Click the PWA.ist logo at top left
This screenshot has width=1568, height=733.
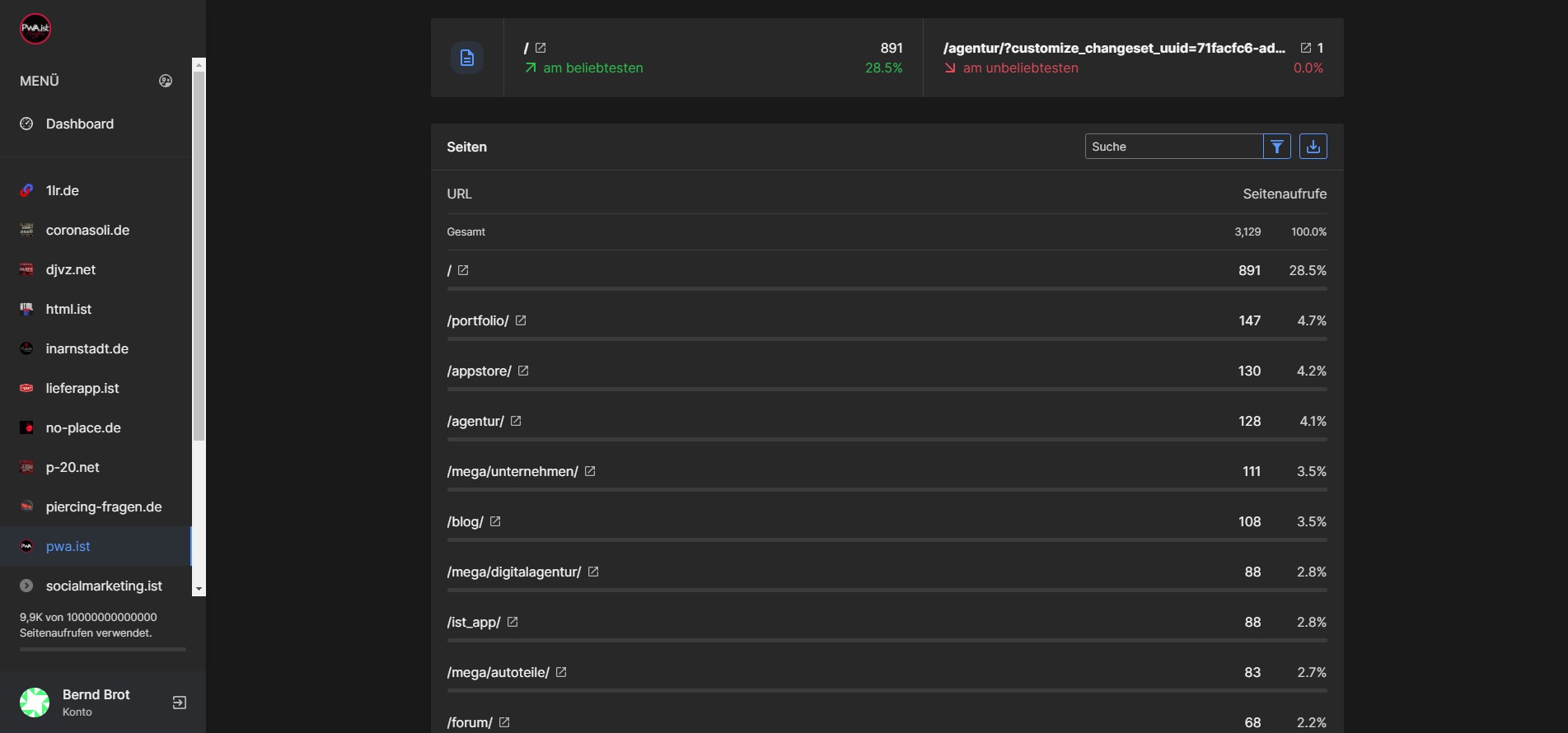pos(35,29)
